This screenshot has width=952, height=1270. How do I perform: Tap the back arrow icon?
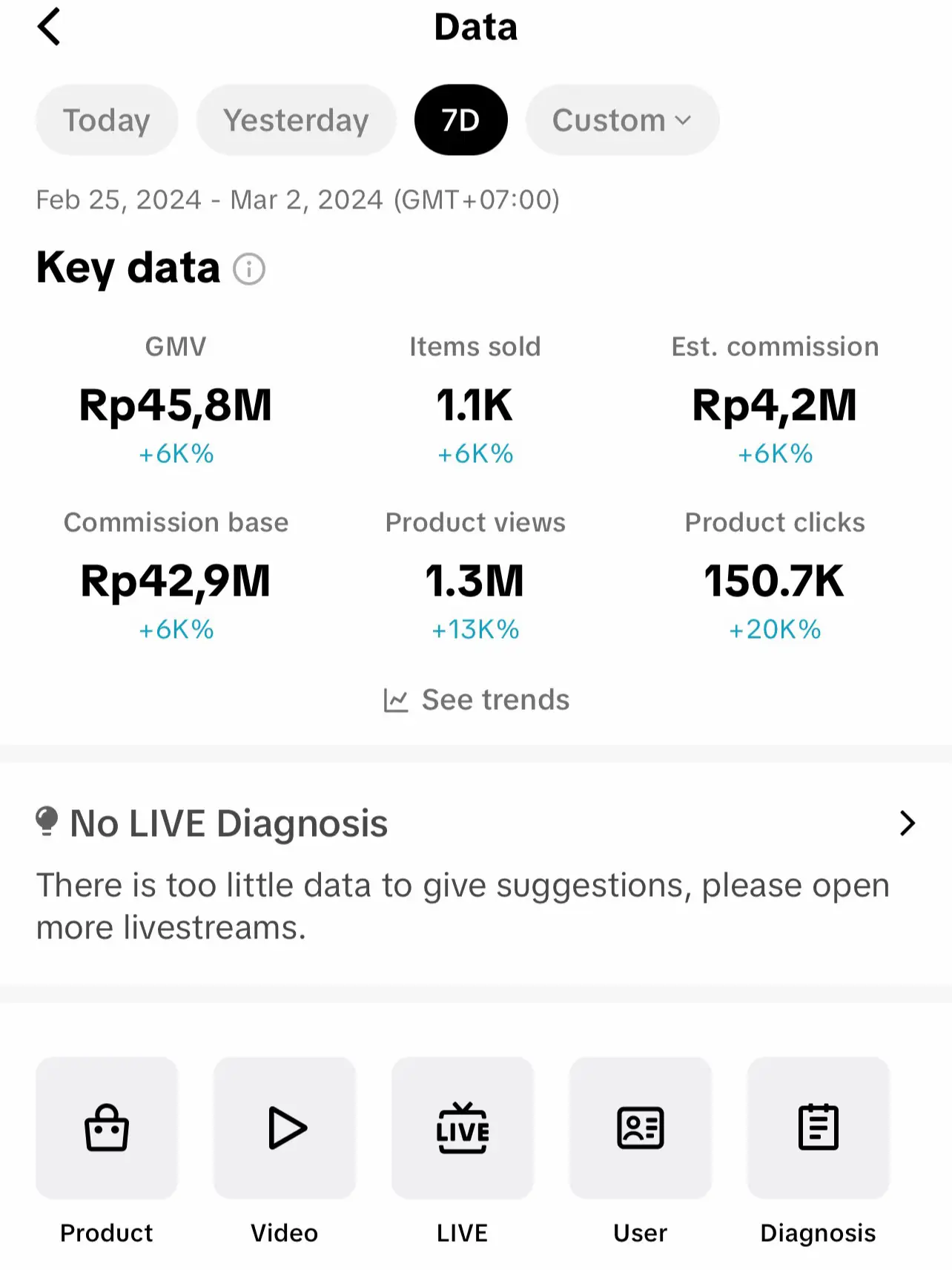[x=49, y=27]
